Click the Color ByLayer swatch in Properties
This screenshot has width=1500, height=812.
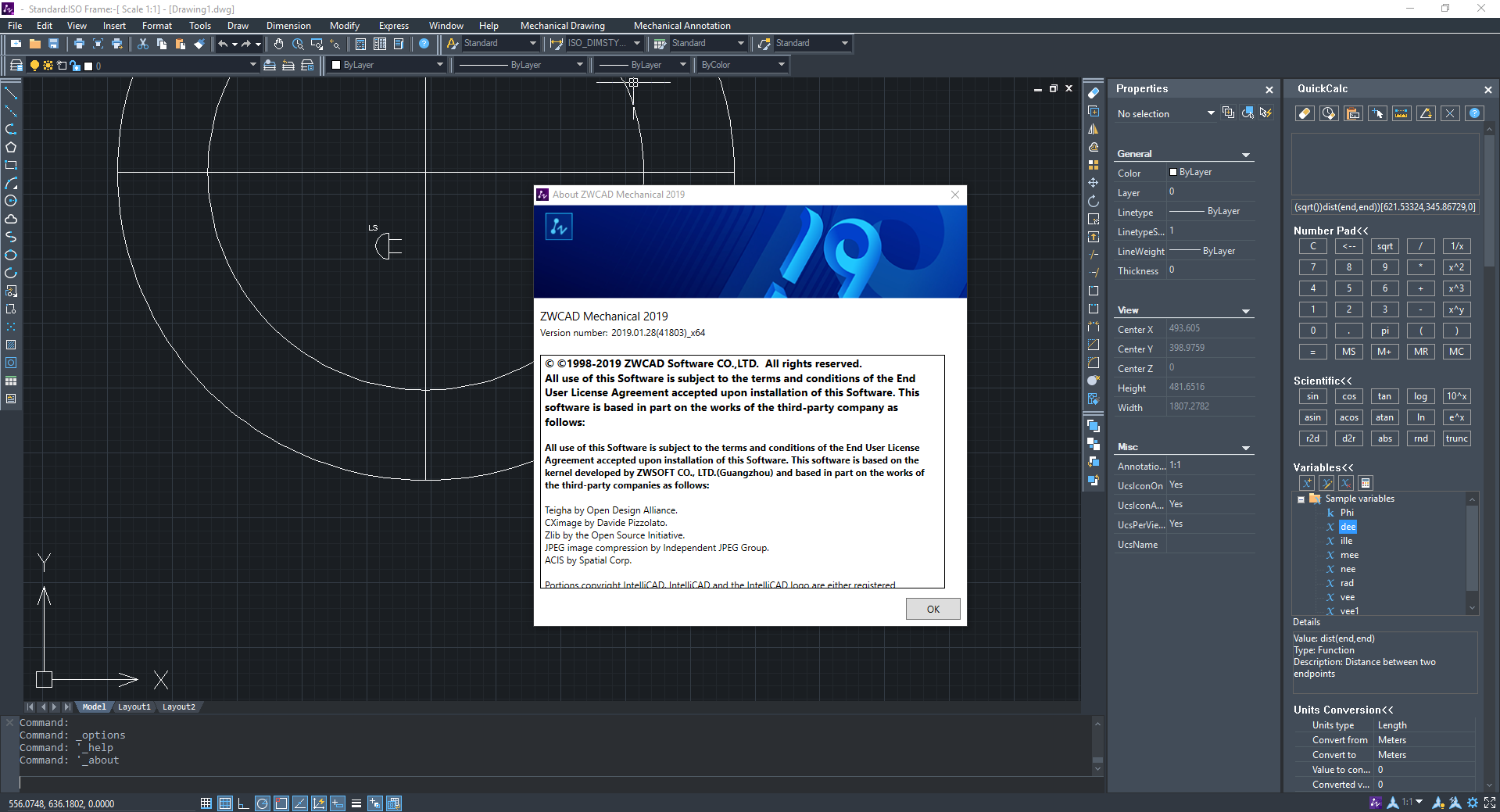(1173, 173)
